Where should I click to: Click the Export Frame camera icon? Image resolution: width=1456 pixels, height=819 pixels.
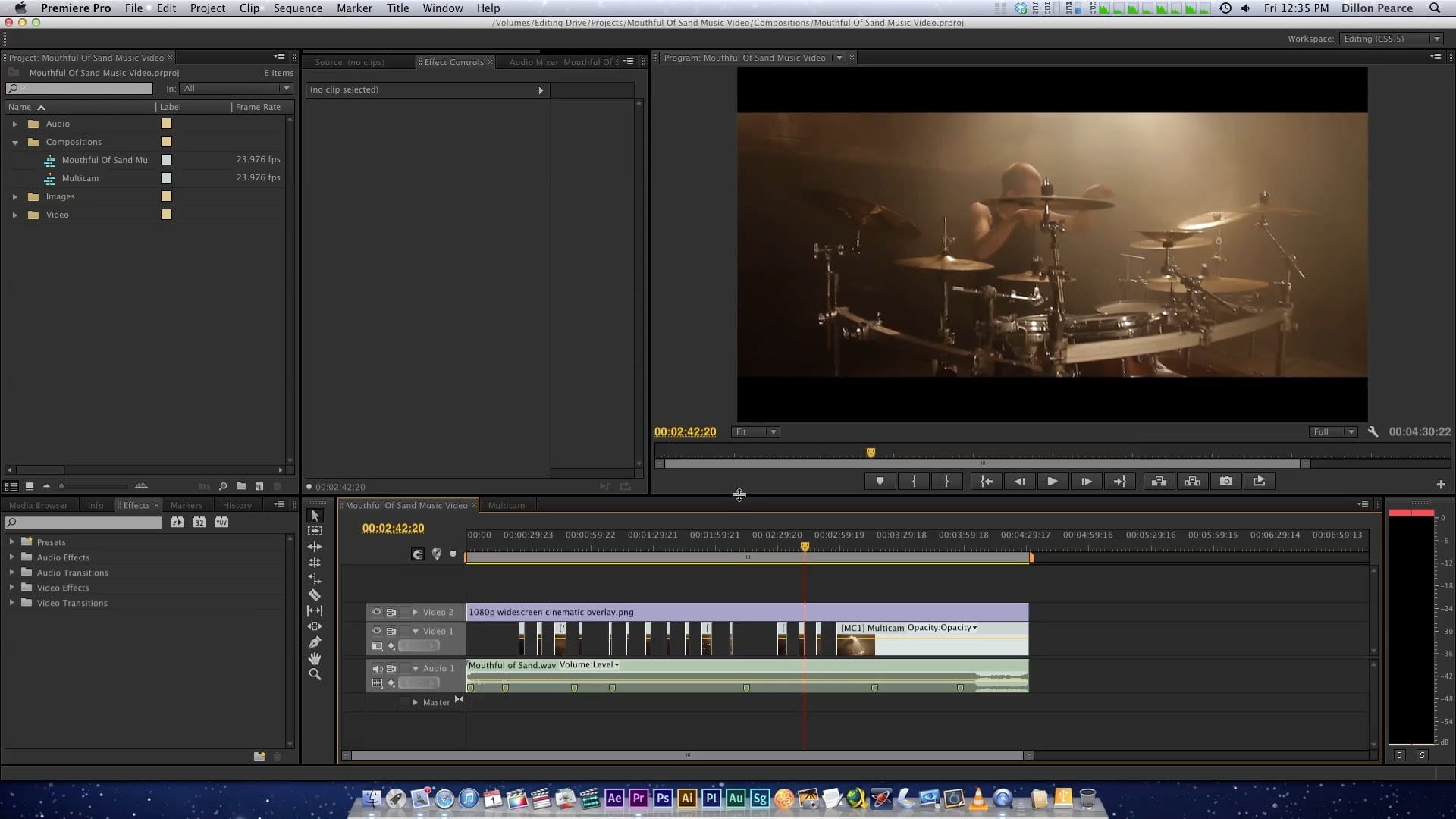(1226, 481)
